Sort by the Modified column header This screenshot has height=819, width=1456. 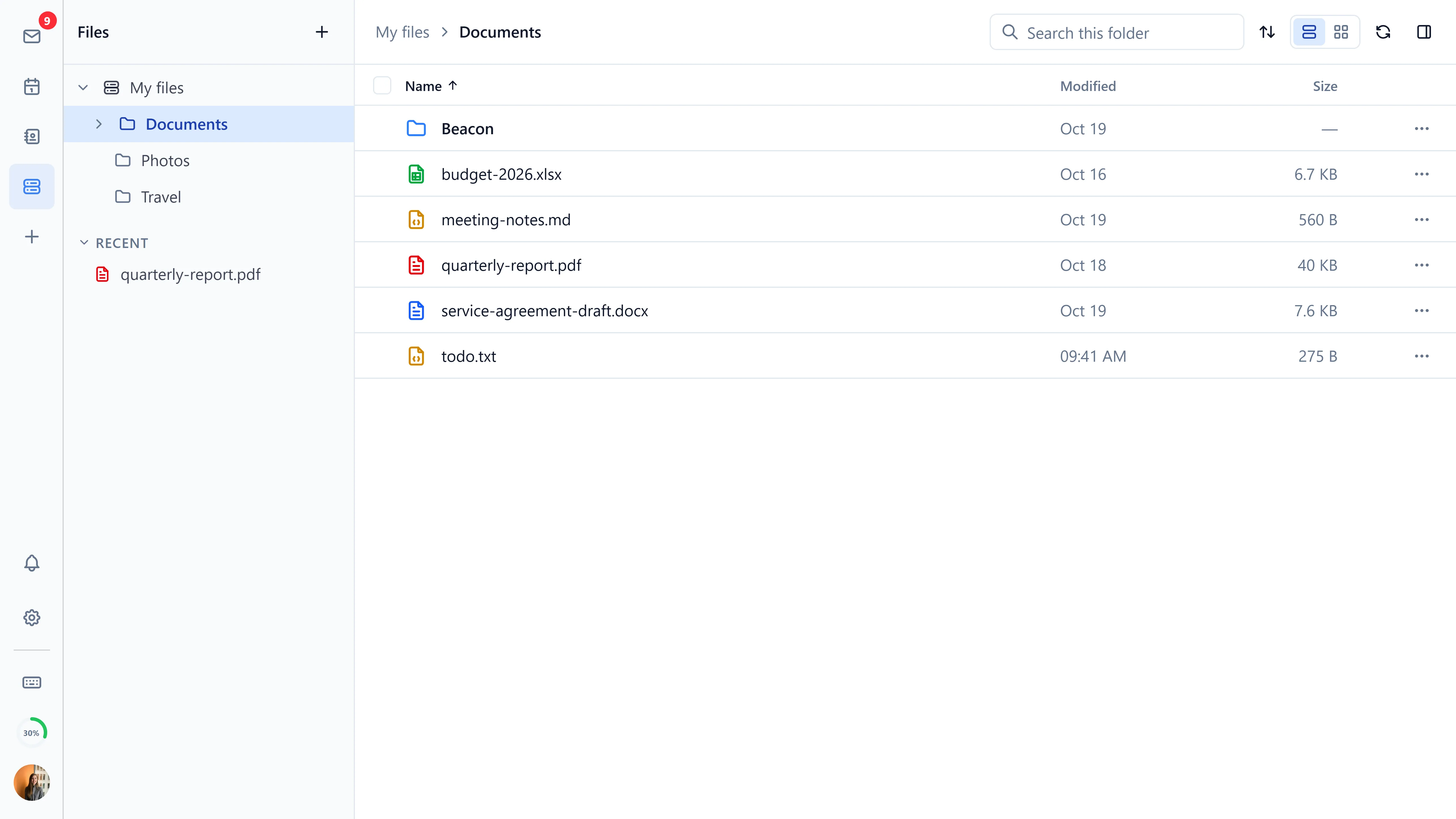(x=1088, y=86)
